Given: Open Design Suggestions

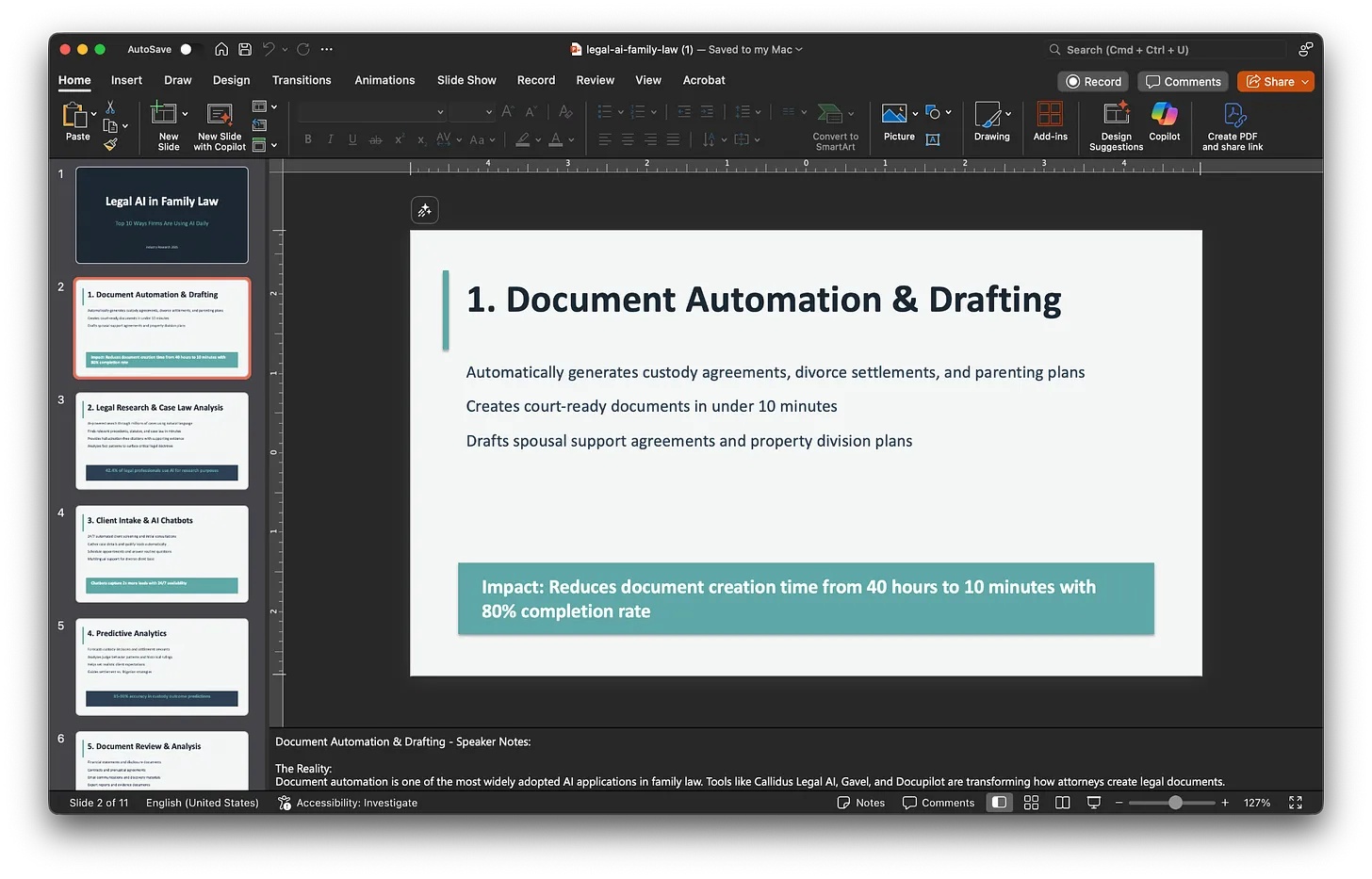Looking at the screenshot, I should coord(1116,116).
